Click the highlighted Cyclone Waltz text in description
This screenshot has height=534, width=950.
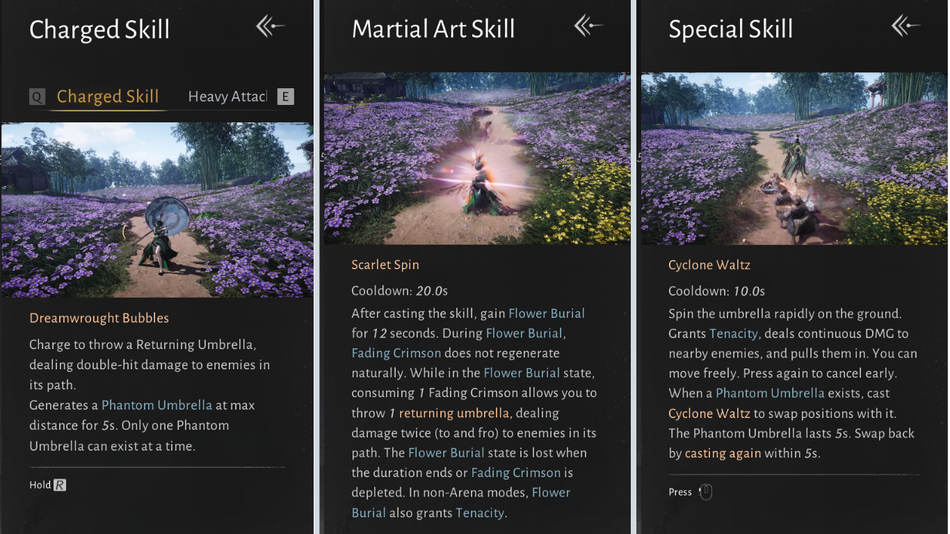709,413
